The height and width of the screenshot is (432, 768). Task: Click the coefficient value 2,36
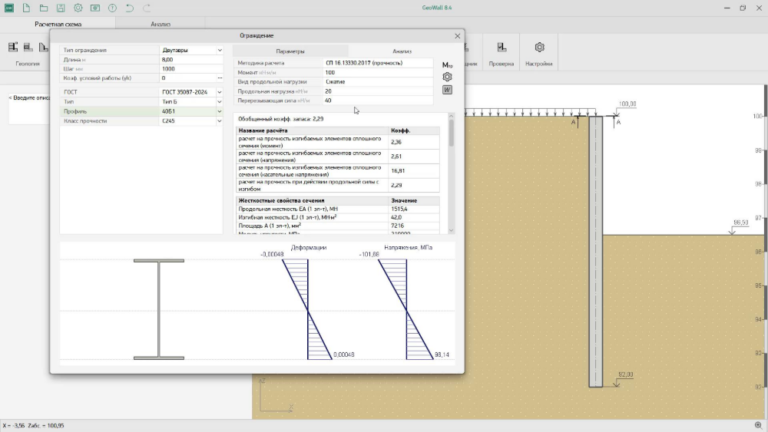(396, 142)
